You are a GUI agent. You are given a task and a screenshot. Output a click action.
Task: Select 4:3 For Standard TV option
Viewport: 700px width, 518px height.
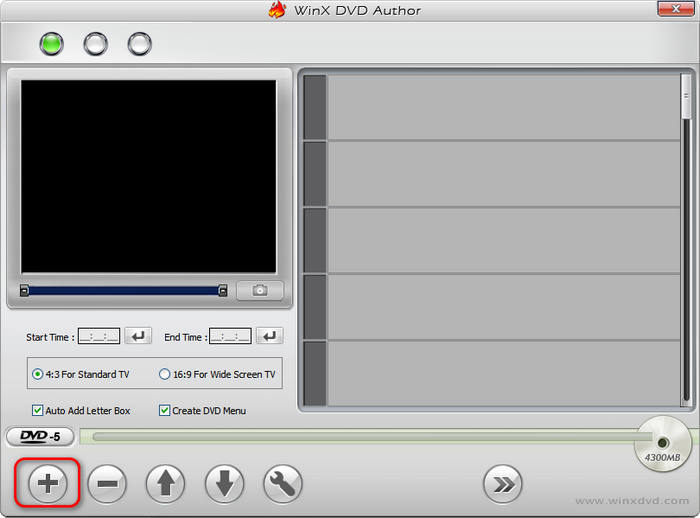(38, 374)
